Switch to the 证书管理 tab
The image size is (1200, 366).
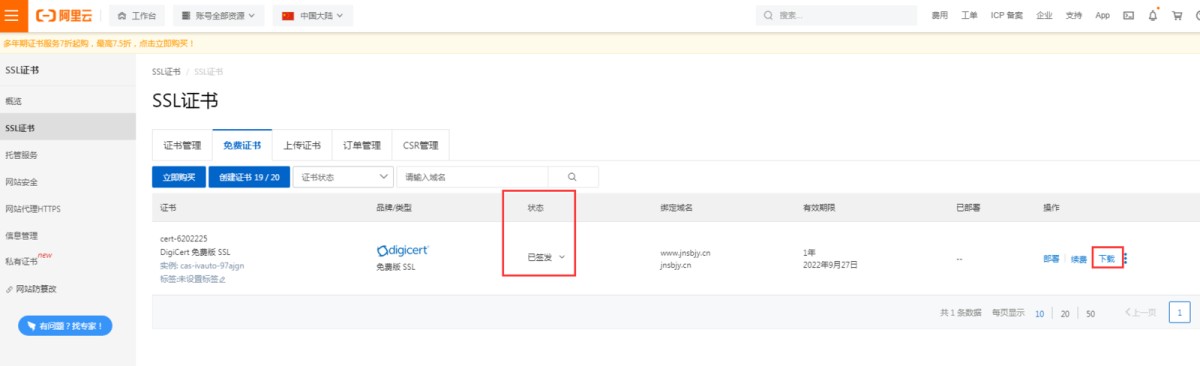pos(182,145)
